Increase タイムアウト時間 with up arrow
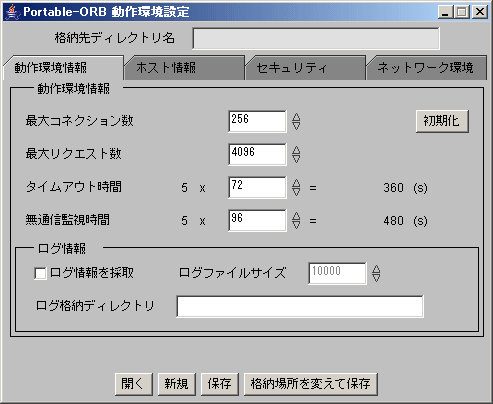The height and width of the screenshot is (404, 493). pyautogui.click(x=296, y=183)
